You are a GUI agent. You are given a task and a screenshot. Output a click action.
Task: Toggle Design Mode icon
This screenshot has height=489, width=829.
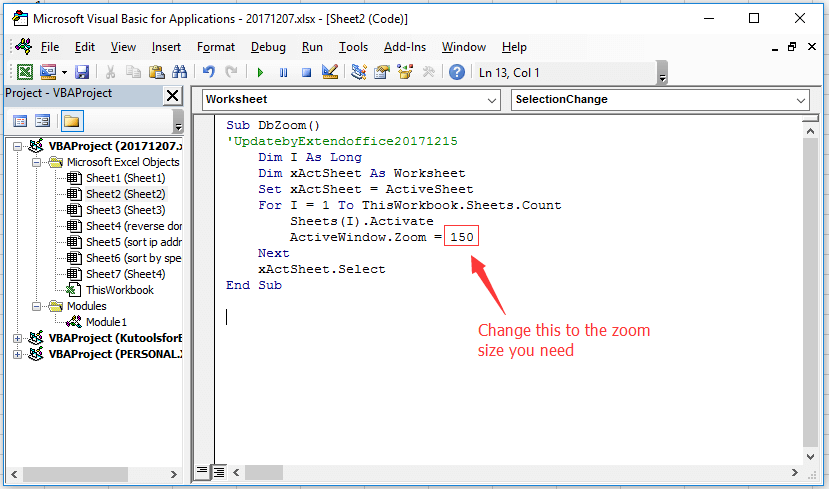coord(329,72)
